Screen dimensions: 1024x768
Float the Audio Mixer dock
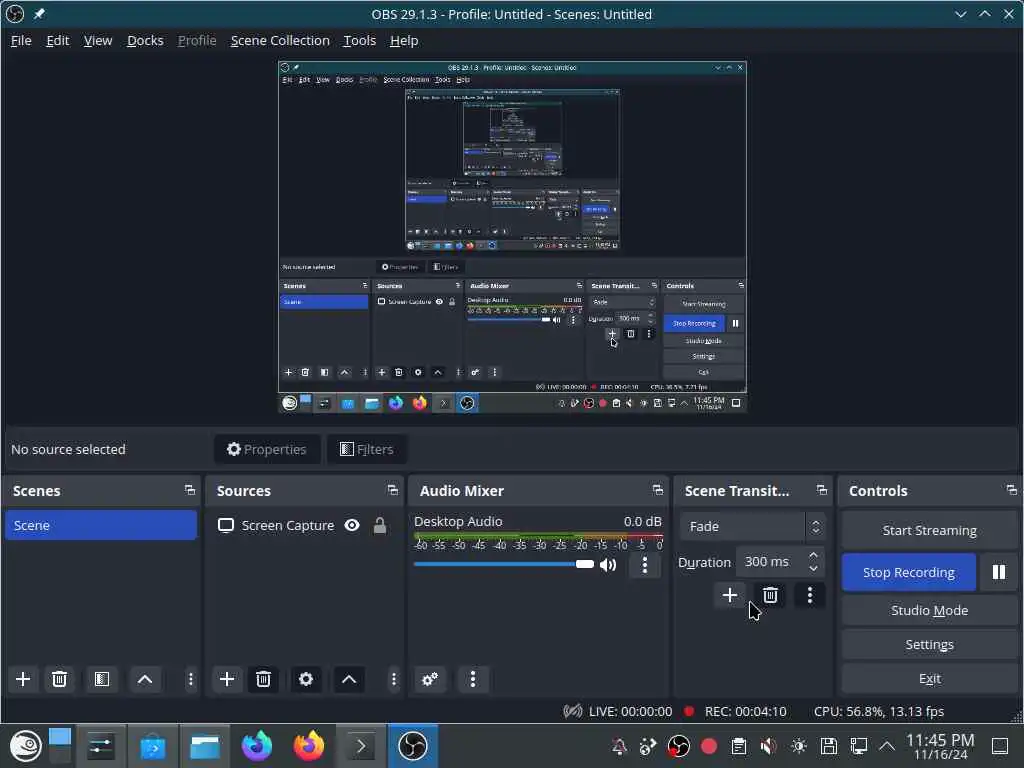[x=658, y=490]
